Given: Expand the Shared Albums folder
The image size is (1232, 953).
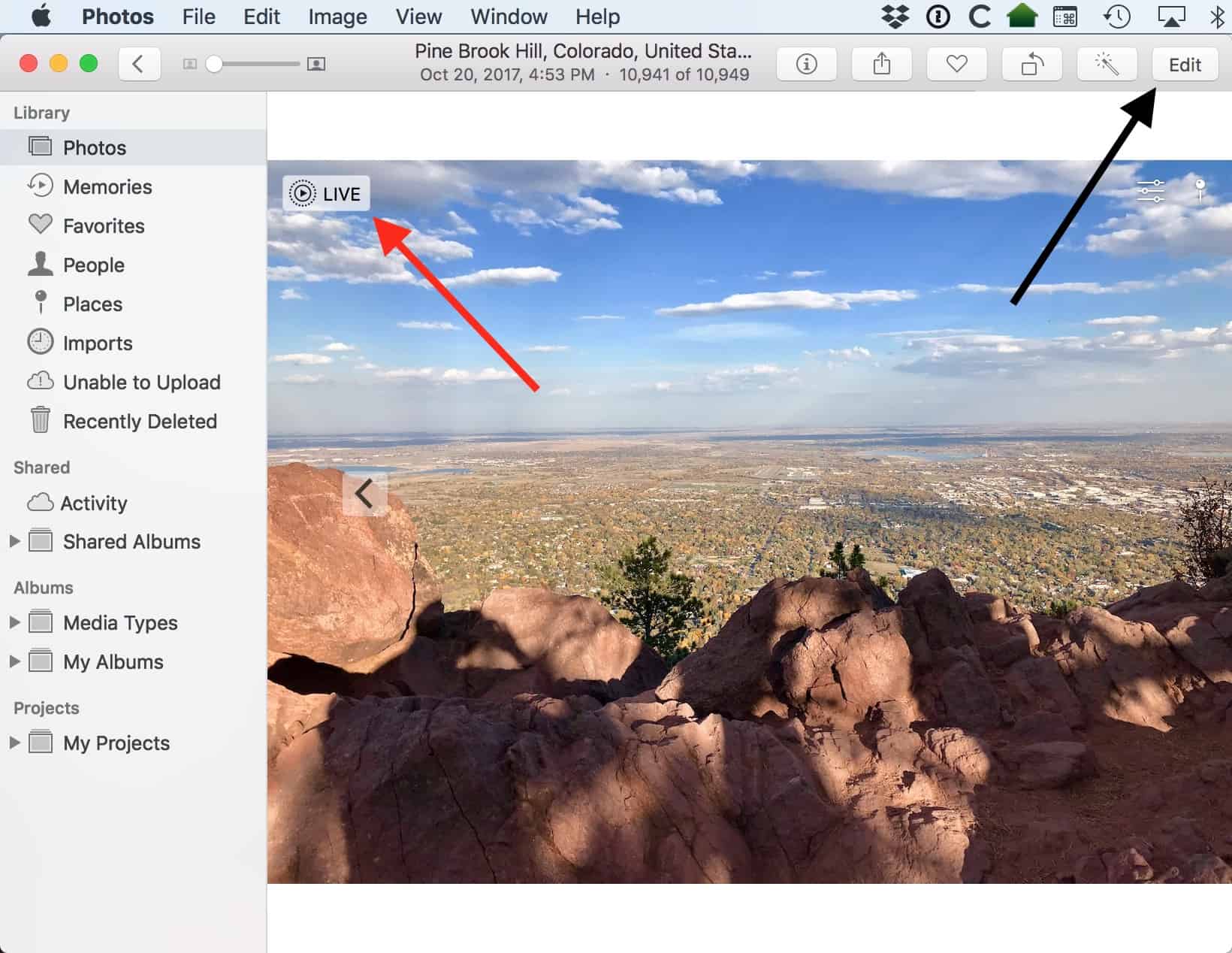Looking at the screenshot, I should [14, 541].
